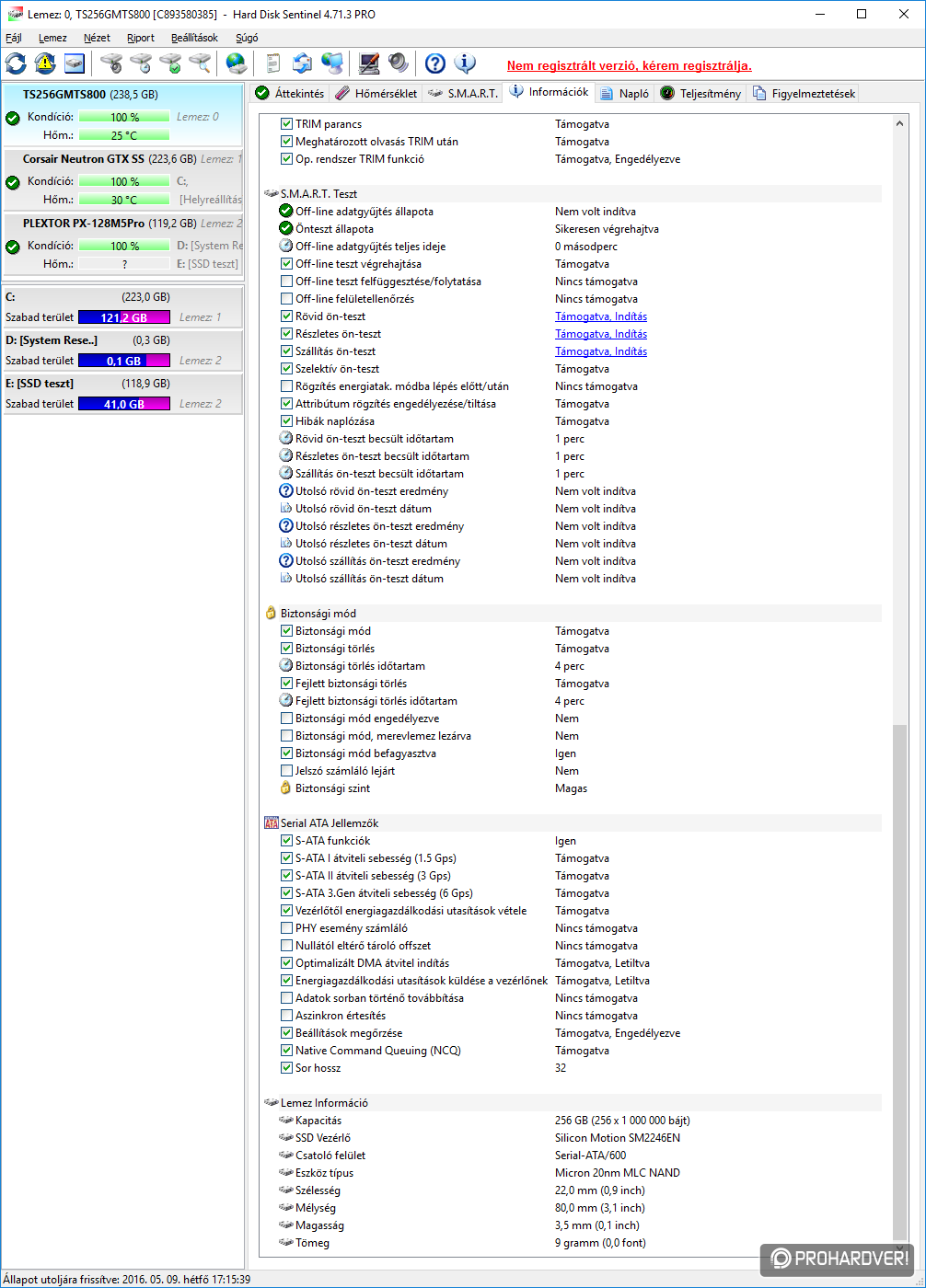This screenshot has height=1288, width=926.
Task: Click the Nem regisztrált verzió registration link
Action: pos(629,65)
